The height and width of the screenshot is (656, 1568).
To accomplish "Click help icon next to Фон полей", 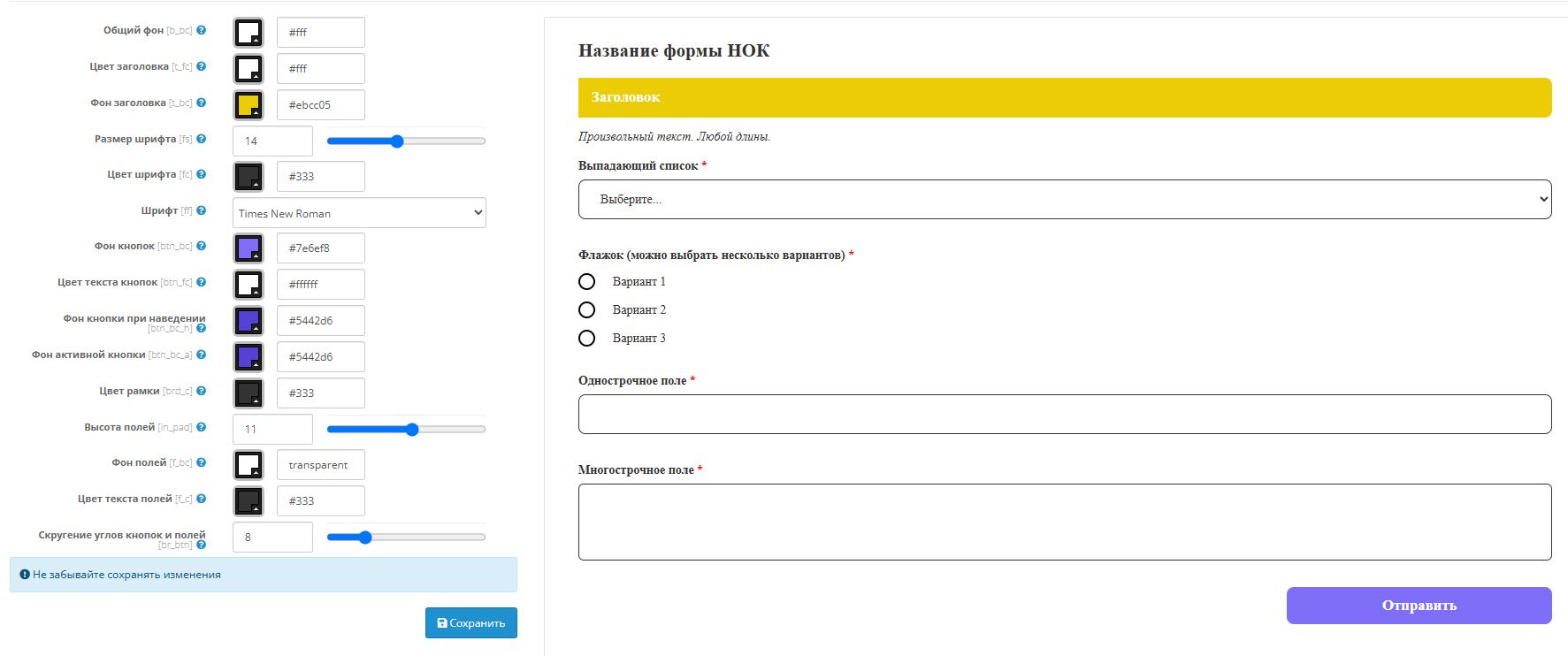I will coord(202,462).
